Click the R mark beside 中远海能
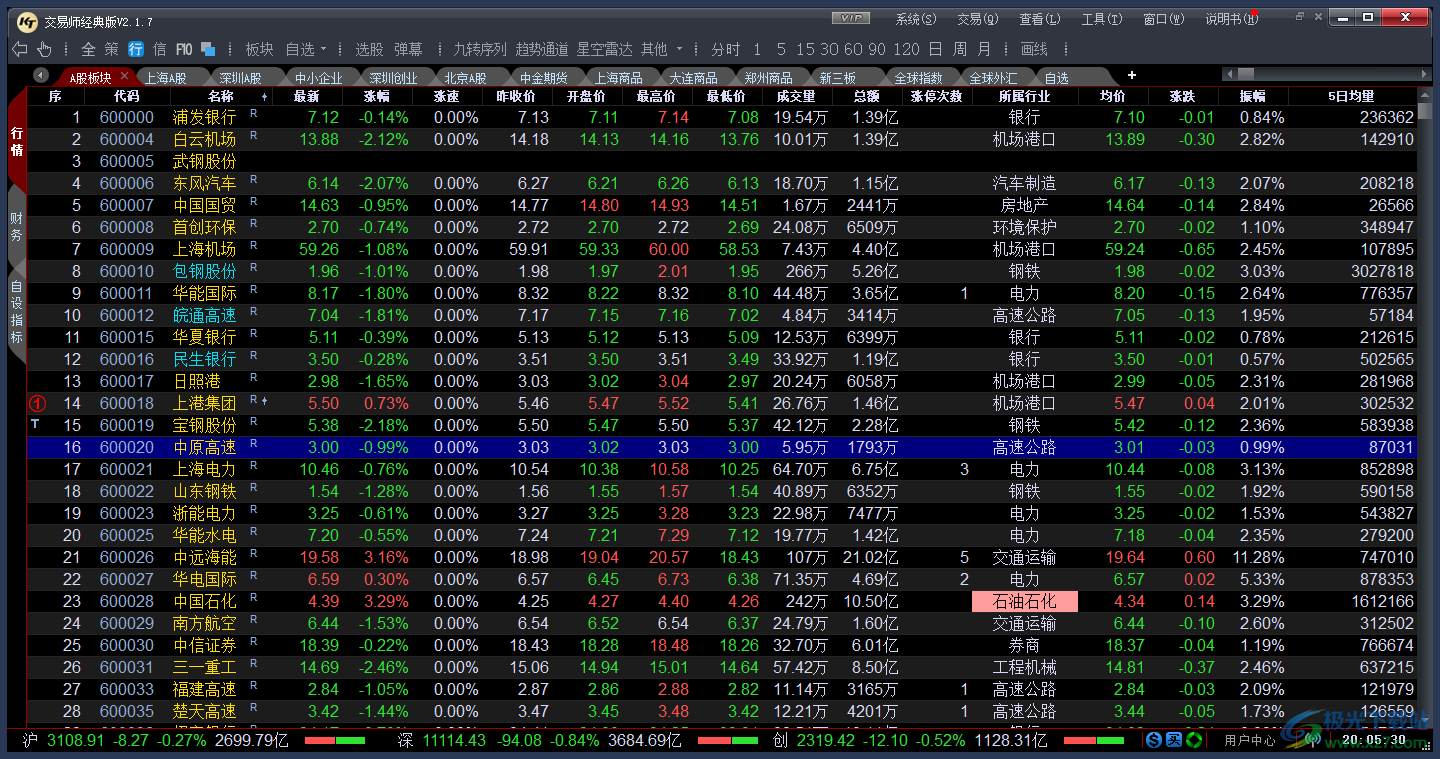 (x=254, y=554)
